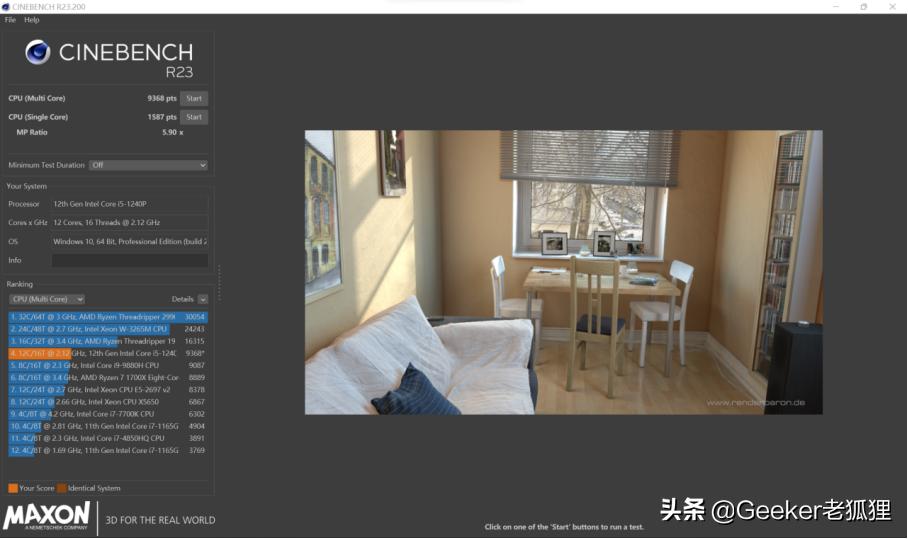Viewport: 908px width, 539px height.
Task: Click the MAXON logo
Action: (x=46, y=516)
